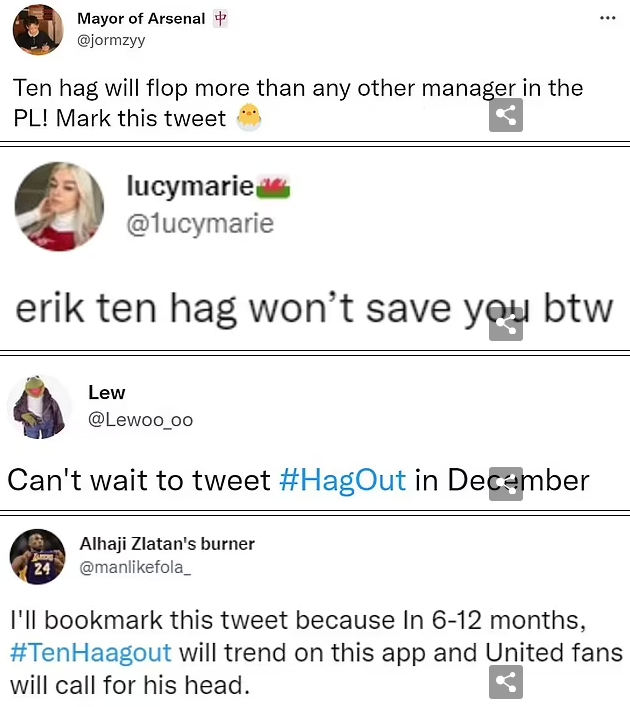630x707 pixels.
Task: Click the Mayor of Arsenal display name
Action: [141, 18]
